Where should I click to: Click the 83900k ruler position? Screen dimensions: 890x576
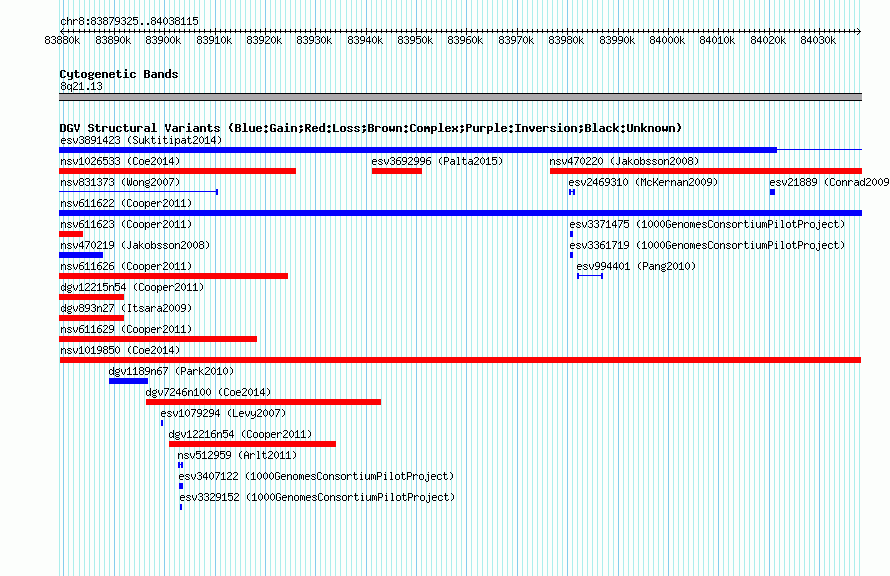pos(163,40)
